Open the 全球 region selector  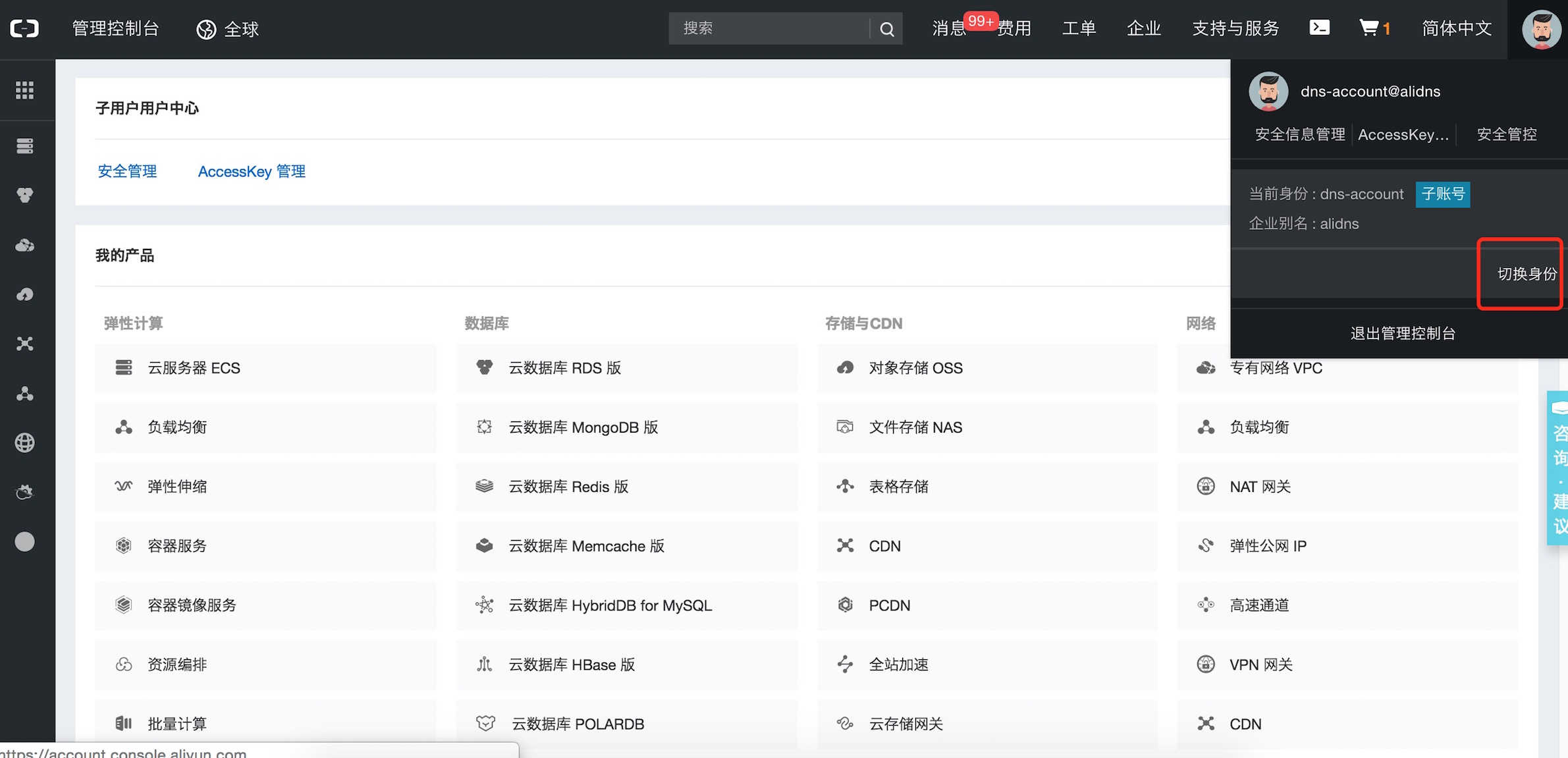tap(227, 29)
